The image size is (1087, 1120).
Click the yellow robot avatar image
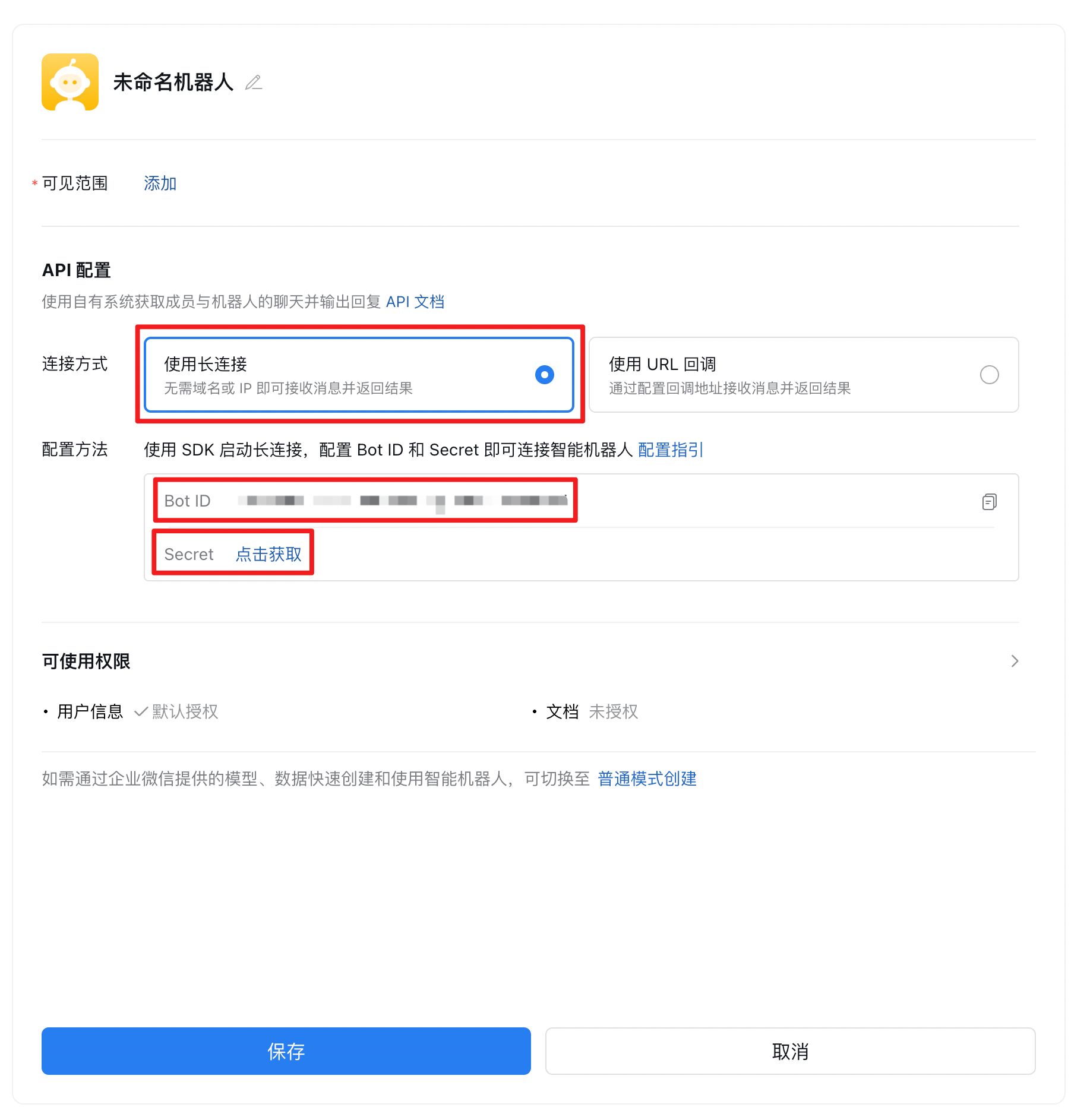70,82
